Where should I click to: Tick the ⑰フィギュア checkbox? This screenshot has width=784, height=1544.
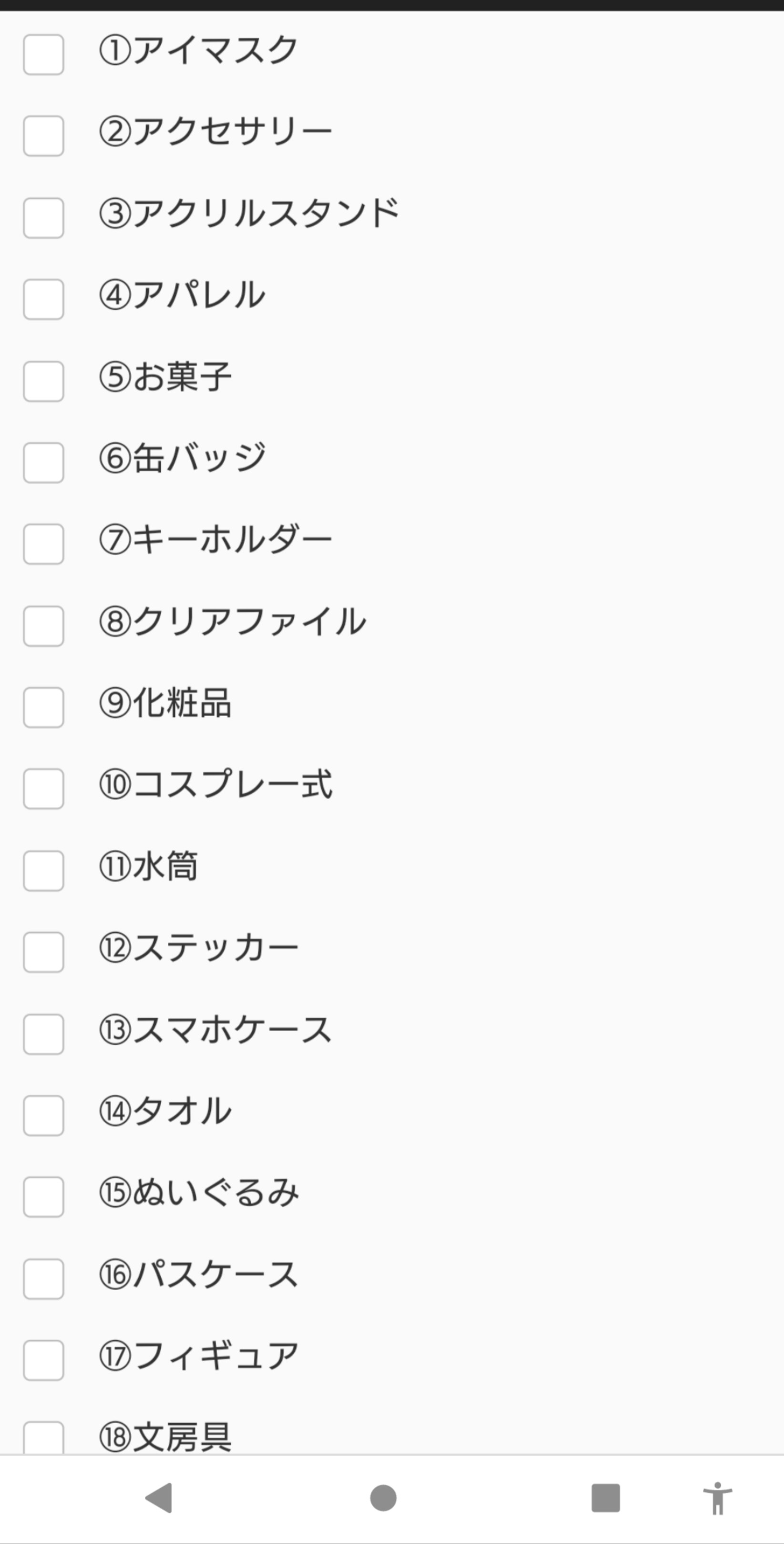[x=44, y=1361]
